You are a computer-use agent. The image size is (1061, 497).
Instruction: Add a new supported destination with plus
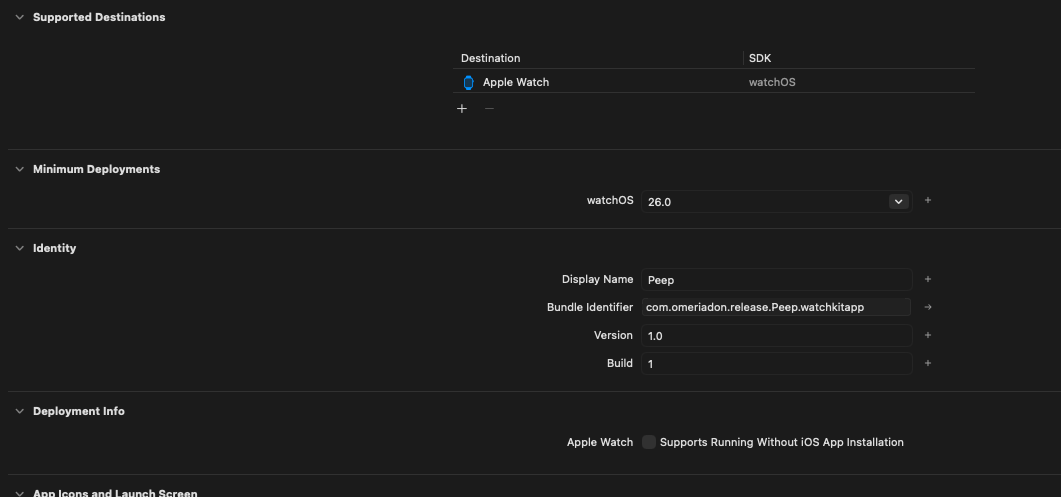(461, 108)
